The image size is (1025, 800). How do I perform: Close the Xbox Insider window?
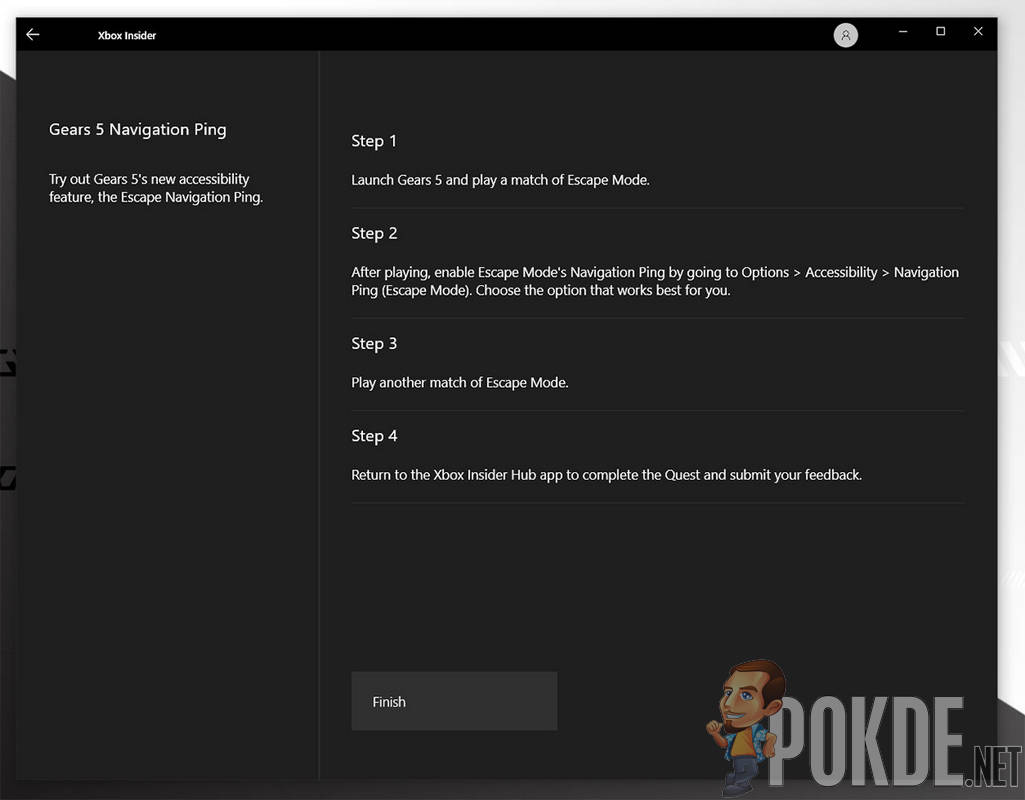tap(978, 31)
